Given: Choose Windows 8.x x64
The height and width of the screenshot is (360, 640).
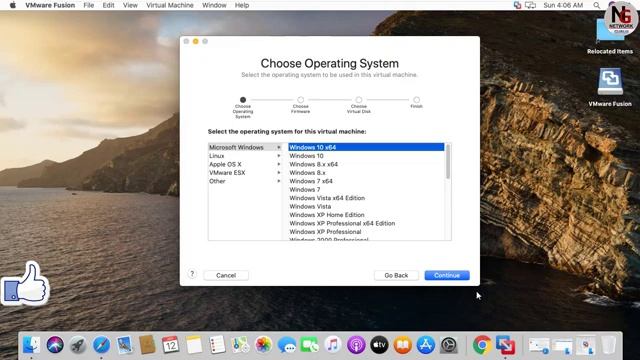Looking at the screenshot, I should (x=366, y=164).
